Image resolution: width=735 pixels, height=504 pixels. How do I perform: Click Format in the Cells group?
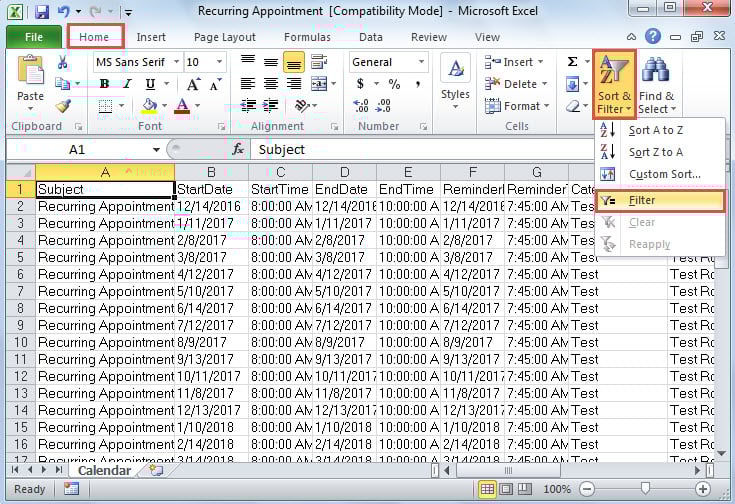[x=517, y=106]
